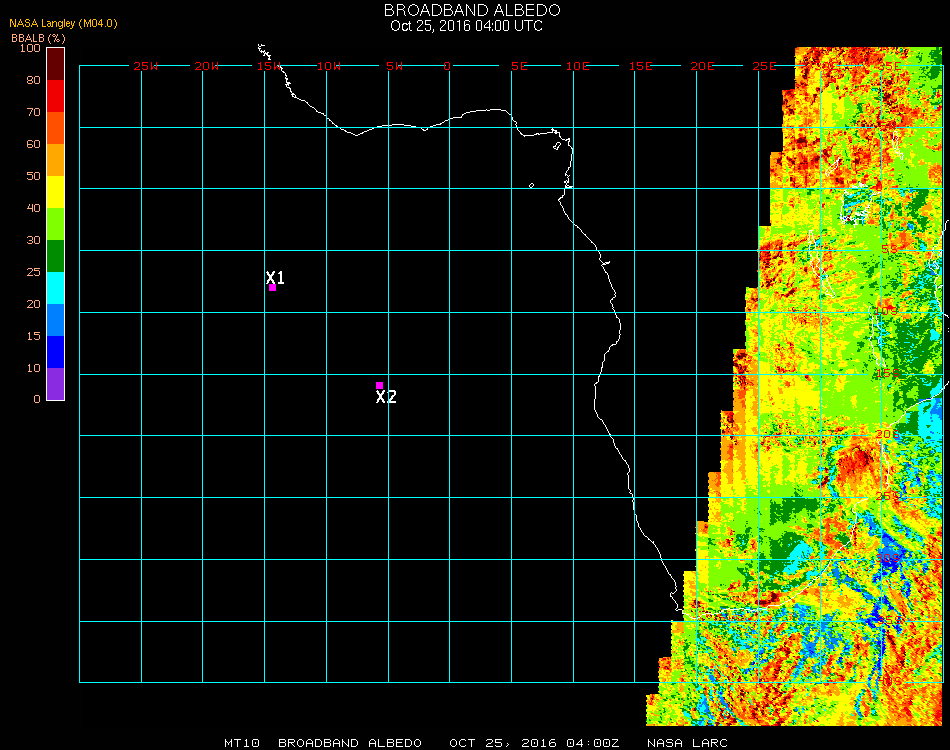Click the magenta X1 marker square
Image resolution: width=950 pixels, height=750 pixels.
coord(273,288)
